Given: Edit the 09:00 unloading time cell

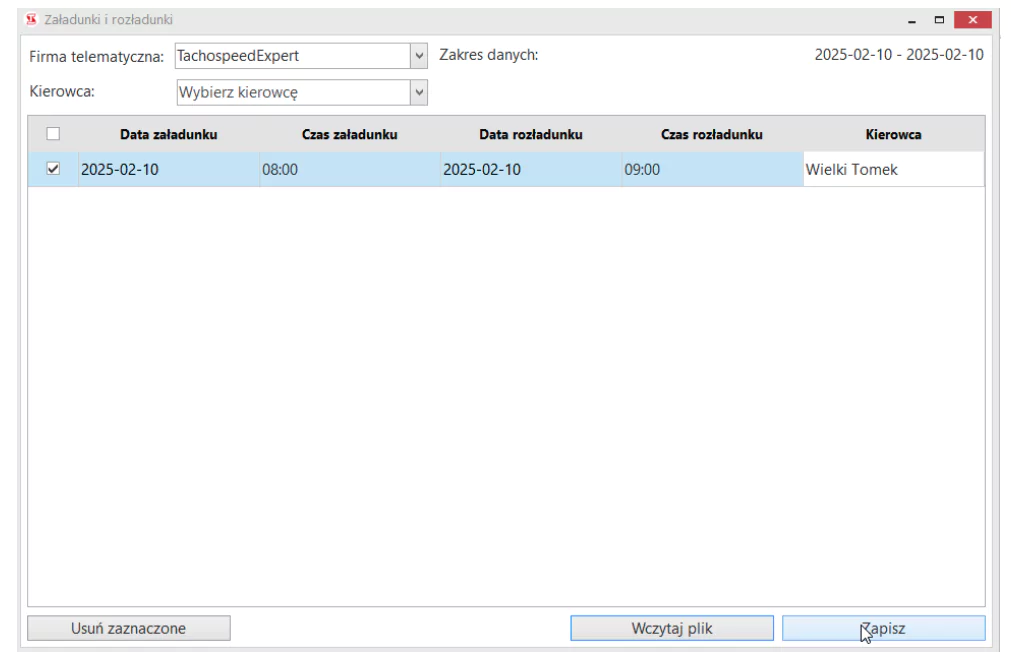Looking at the screenshot, I should 711,169.
